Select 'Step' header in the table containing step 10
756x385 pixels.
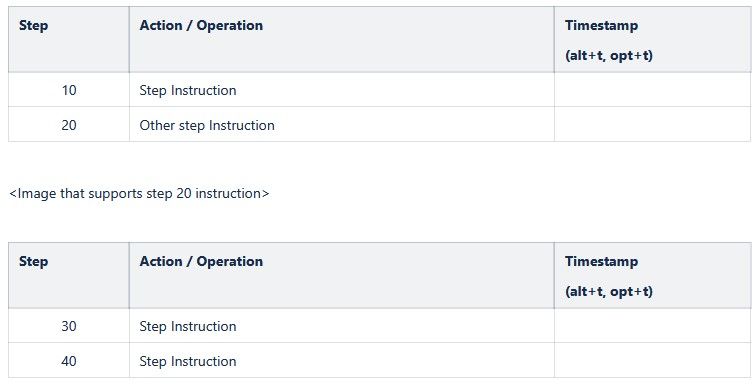[x=33, y=26]
